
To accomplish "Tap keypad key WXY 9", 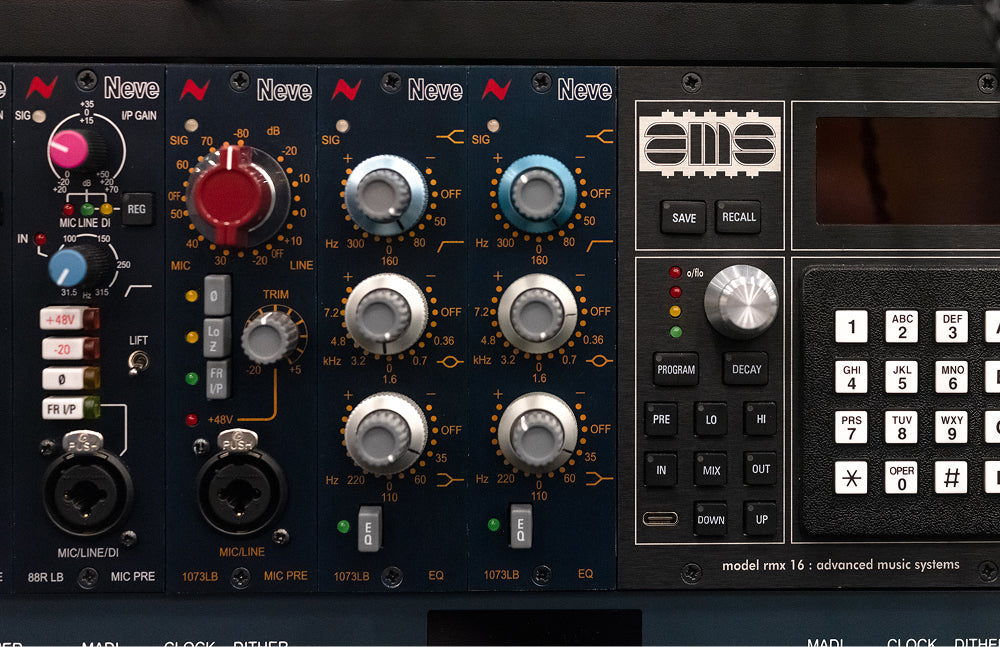I will click(952, 427).
